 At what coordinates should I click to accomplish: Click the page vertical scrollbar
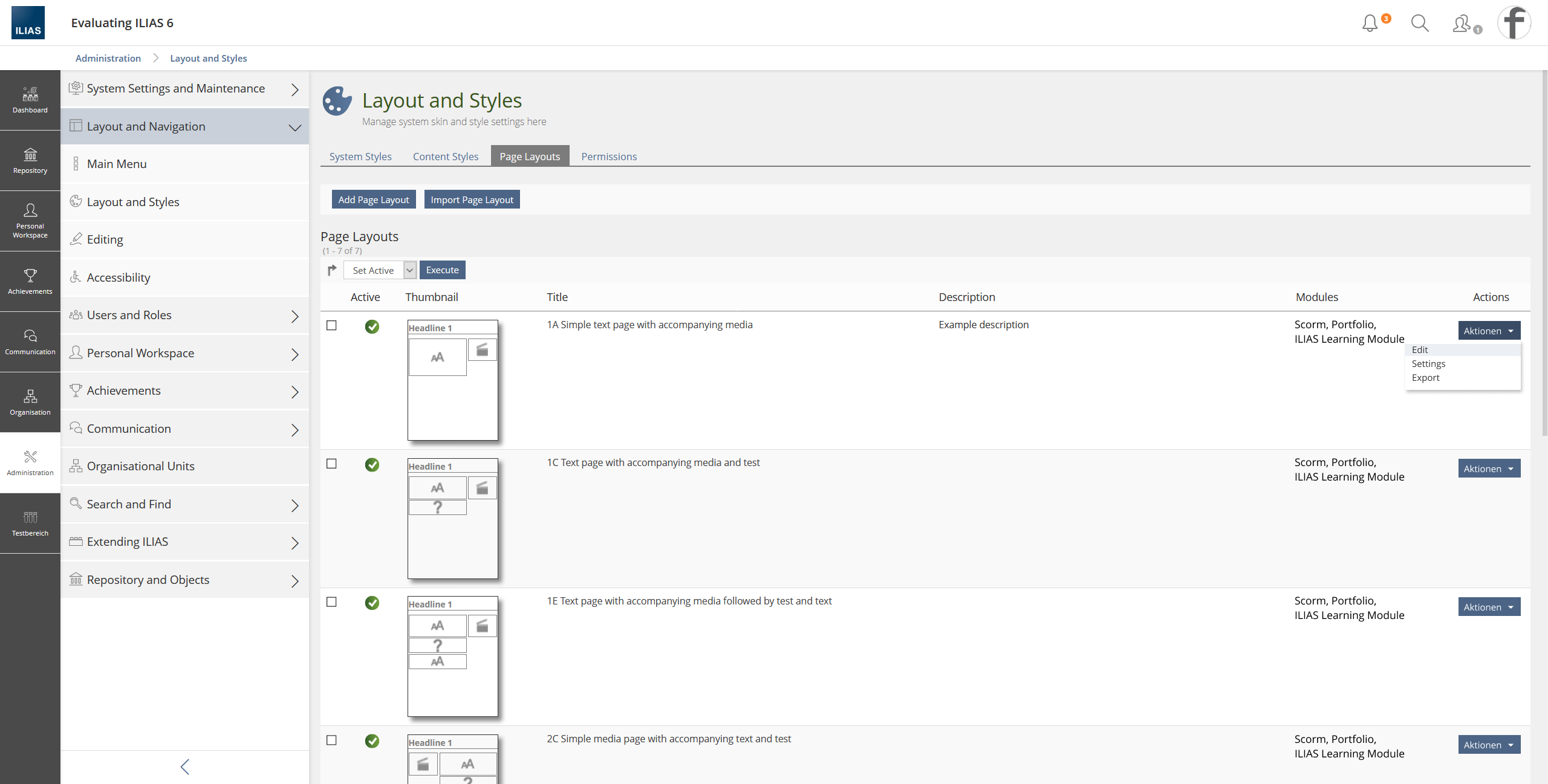point(1544,254)
